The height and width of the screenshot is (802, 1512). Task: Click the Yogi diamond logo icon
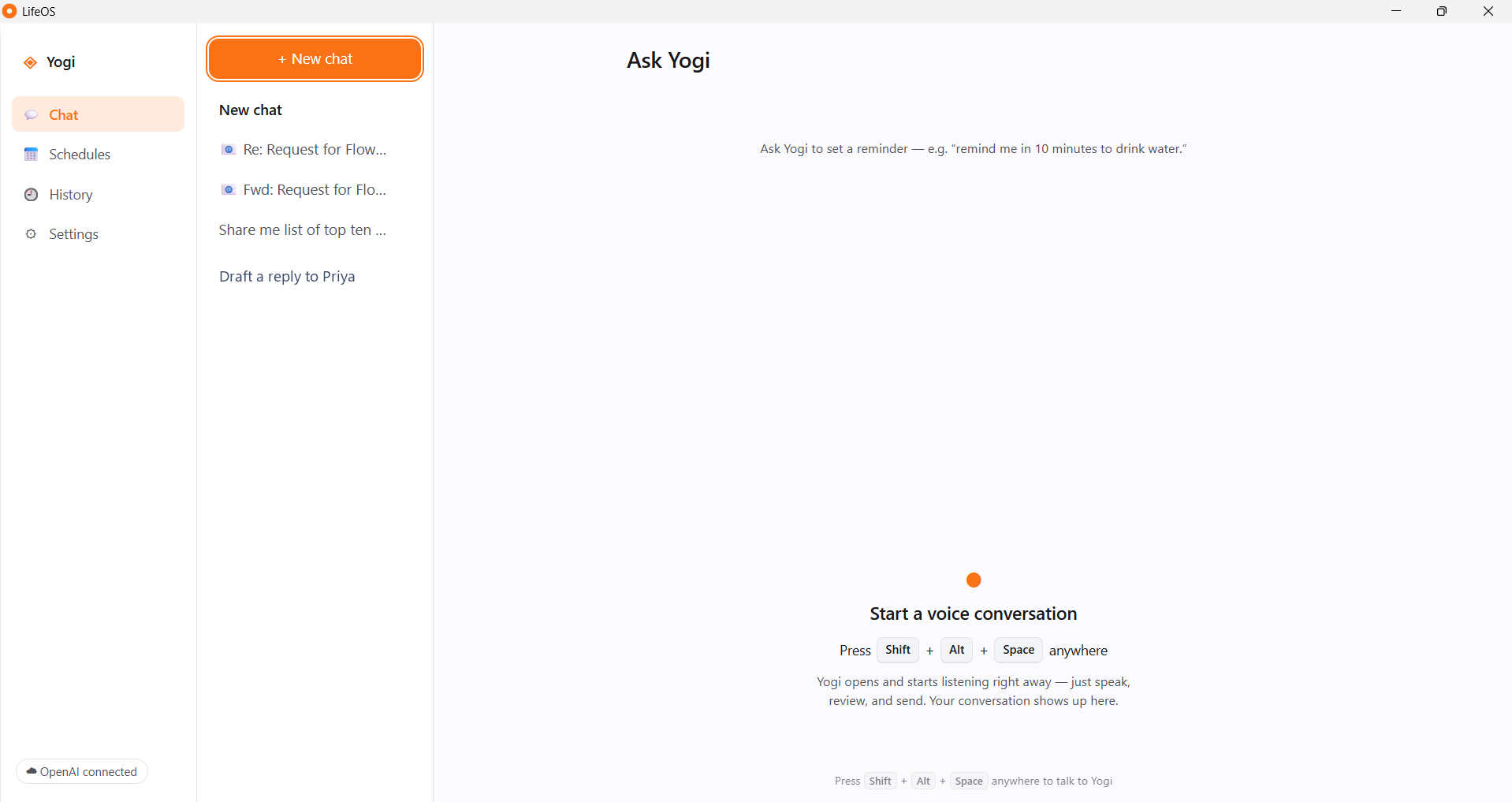coord(30,62)
